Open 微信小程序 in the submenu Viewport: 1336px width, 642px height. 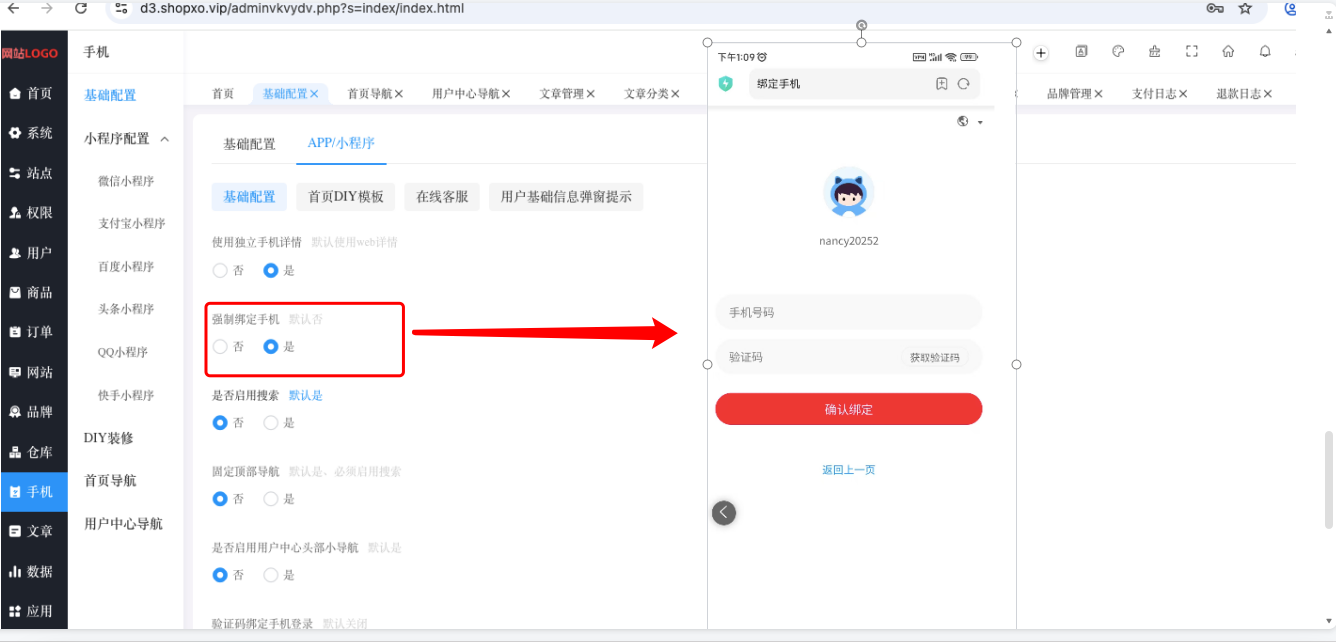click(x=126, y=181)
